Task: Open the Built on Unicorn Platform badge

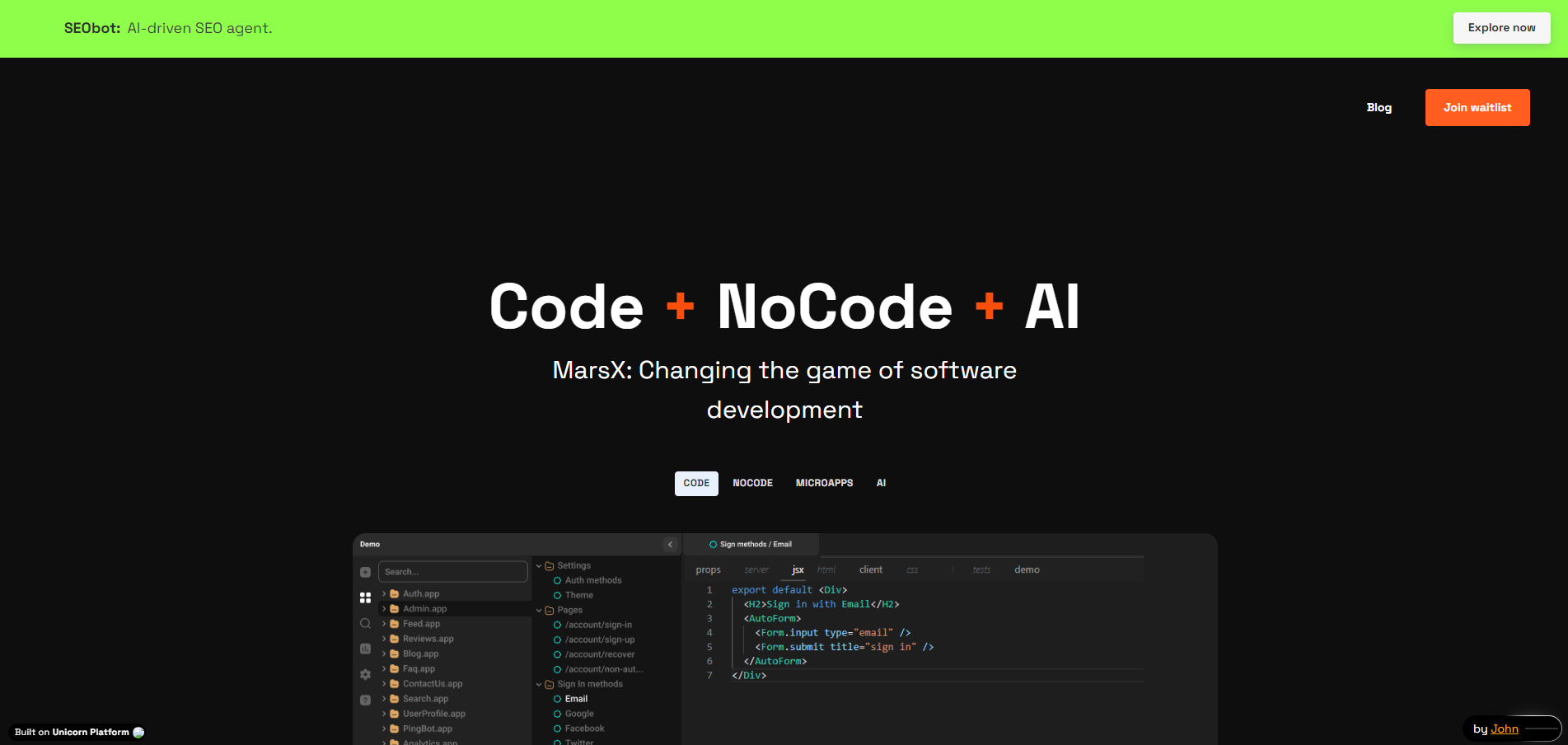Action: click(77, 732)
